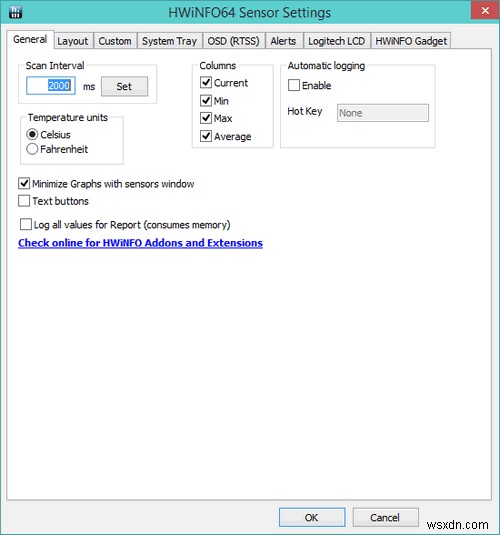
Task: Apply the scan interval with Set
Action: pos(124,86)
